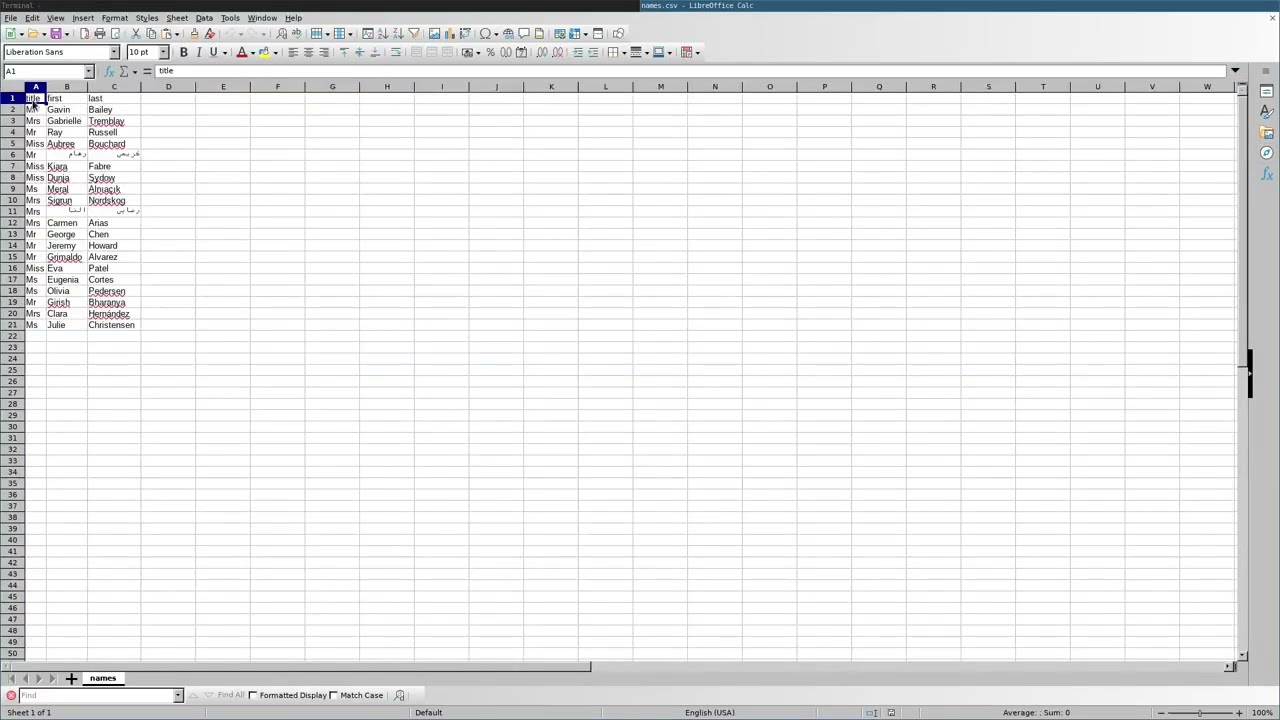Select the cell containing Tremblay
Image resolution: width=1280 pixels, height=720 pixels.
click(x=114, y=121)
